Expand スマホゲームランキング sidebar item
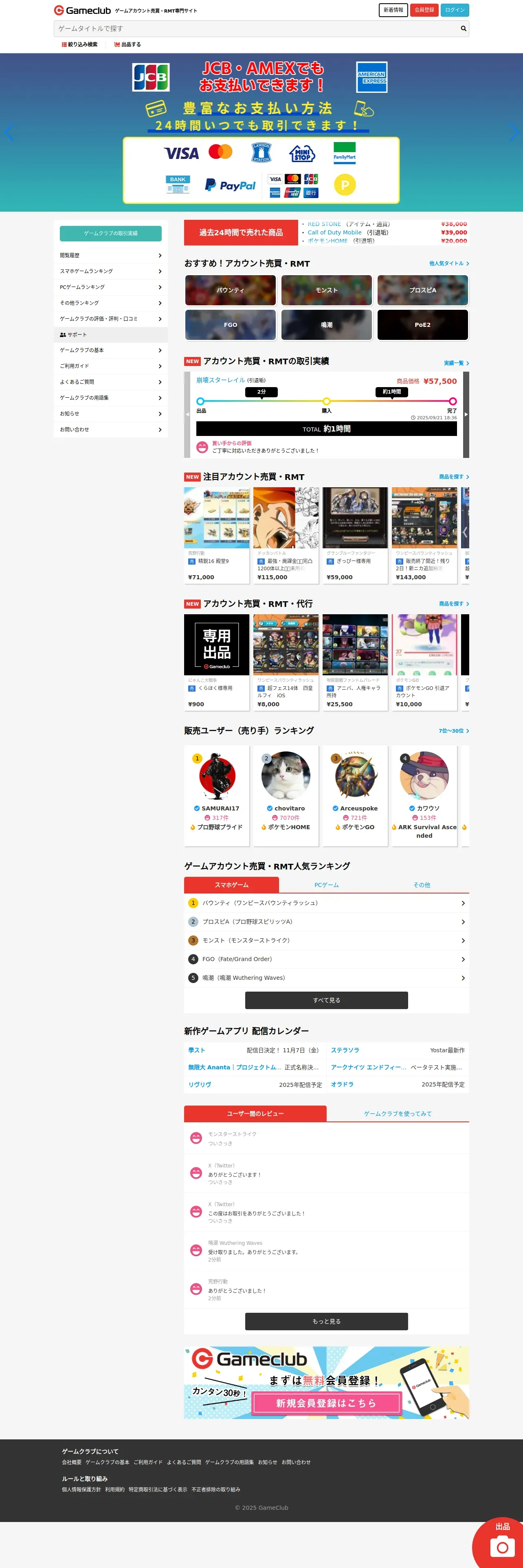Screen dimensions: 523x1568 [x=111, y=272]
